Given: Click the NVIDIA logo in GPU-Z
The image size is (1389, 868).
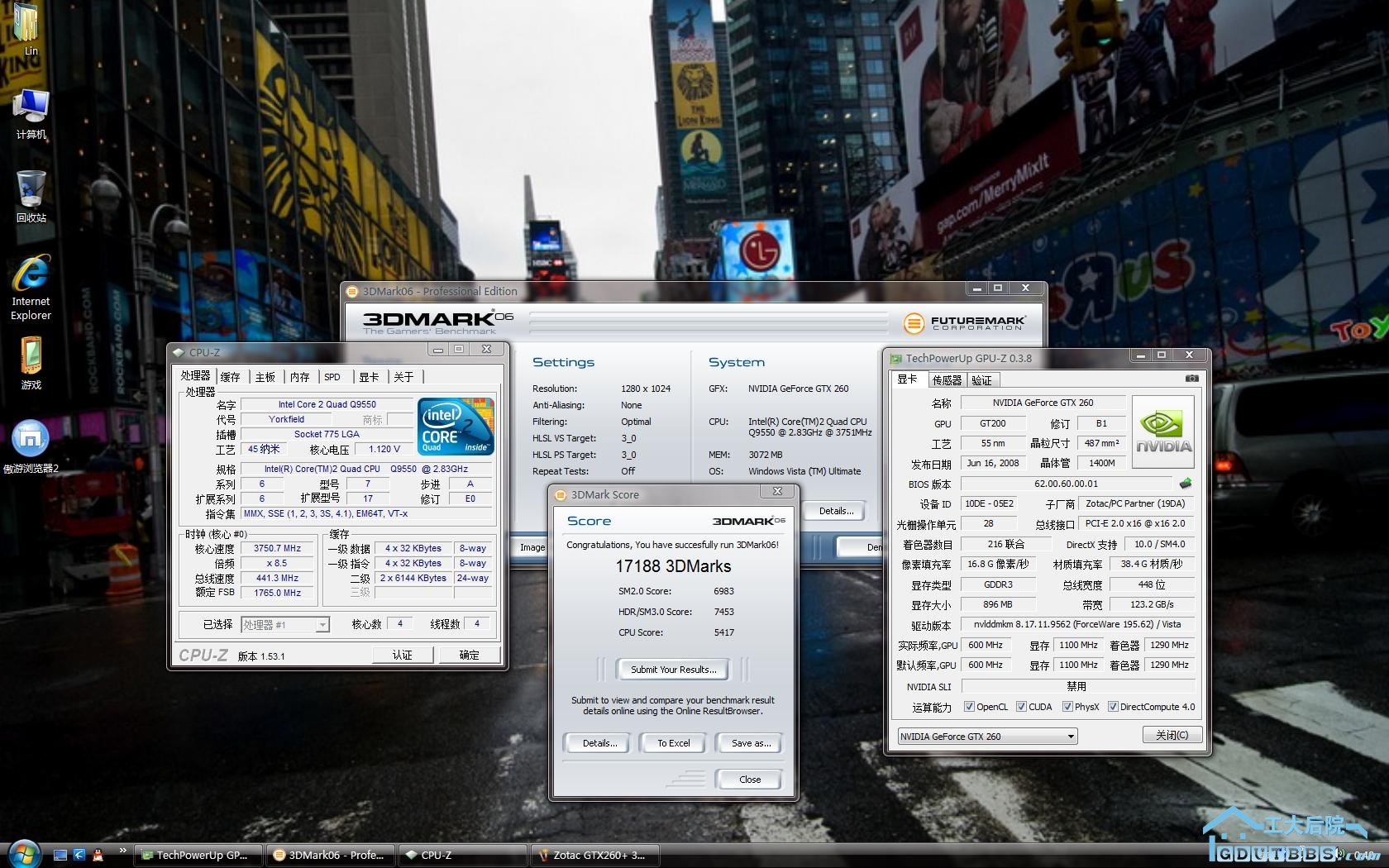Looking at the screenshot, I should [1163, 432].
